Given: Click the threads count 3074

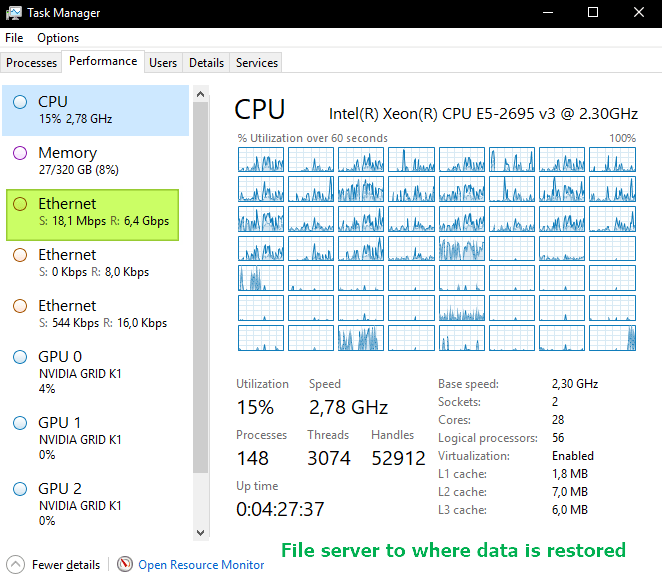Looking at the screenshot, I should [x=329, y=458].
